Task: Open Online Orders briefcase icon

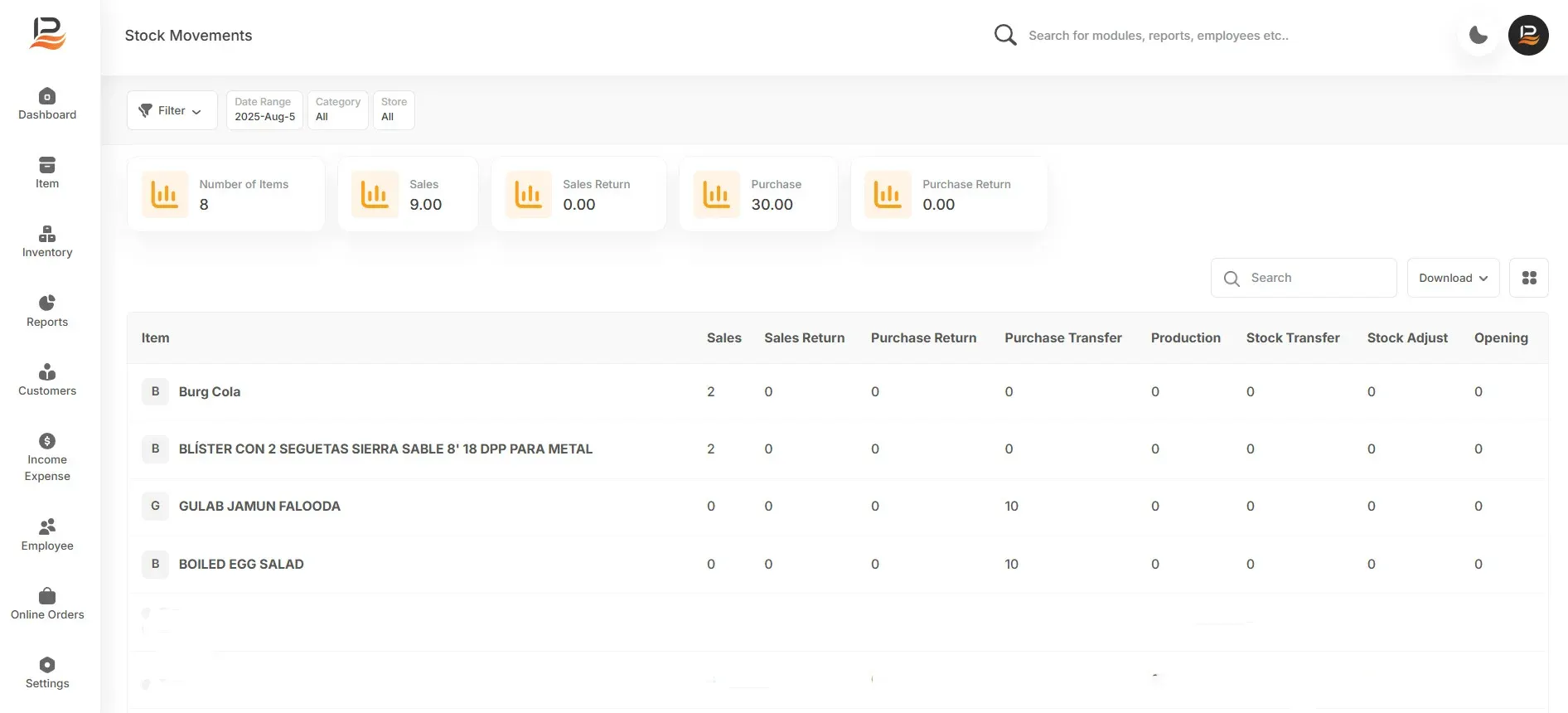Action: 47,596
